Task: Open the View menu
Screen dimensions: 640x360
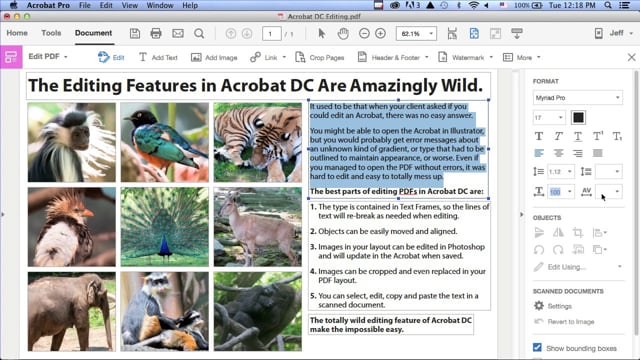Action: pyautogui.click(x=130, y=5)
